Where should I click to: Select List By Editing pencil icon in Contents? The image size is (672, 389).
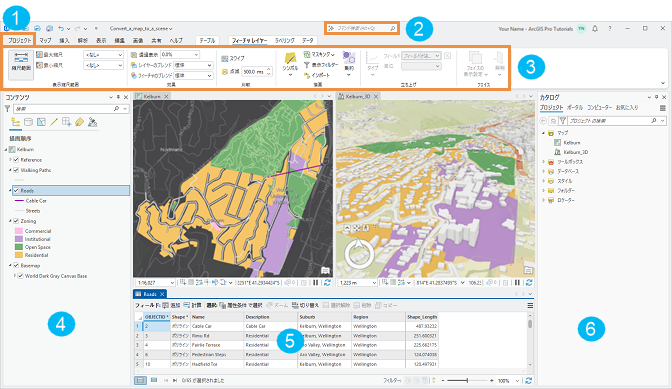click(x=54, y=122)
